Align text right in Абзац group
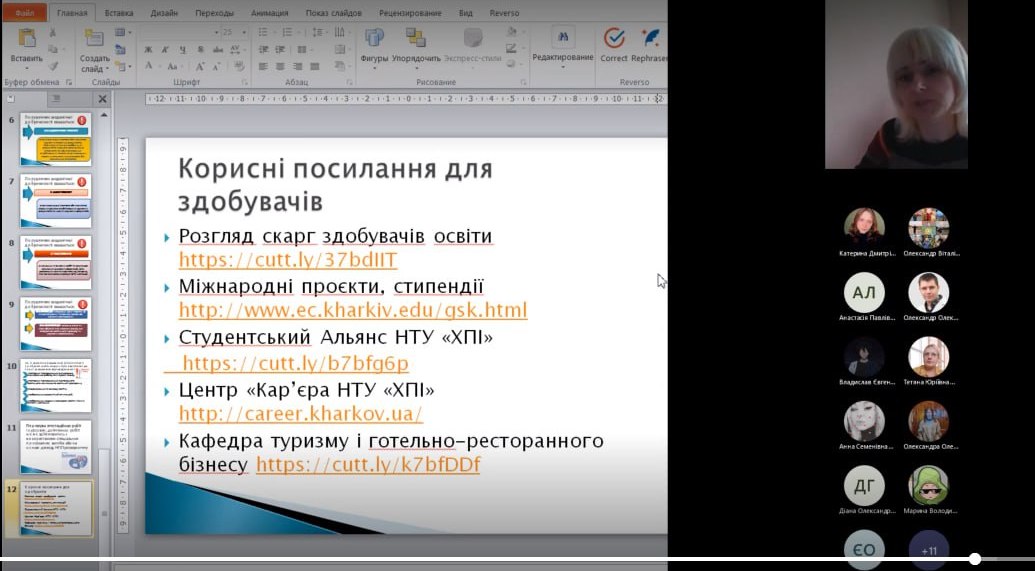This screenshot has width=1035, height=571. (x=297, y=66)
